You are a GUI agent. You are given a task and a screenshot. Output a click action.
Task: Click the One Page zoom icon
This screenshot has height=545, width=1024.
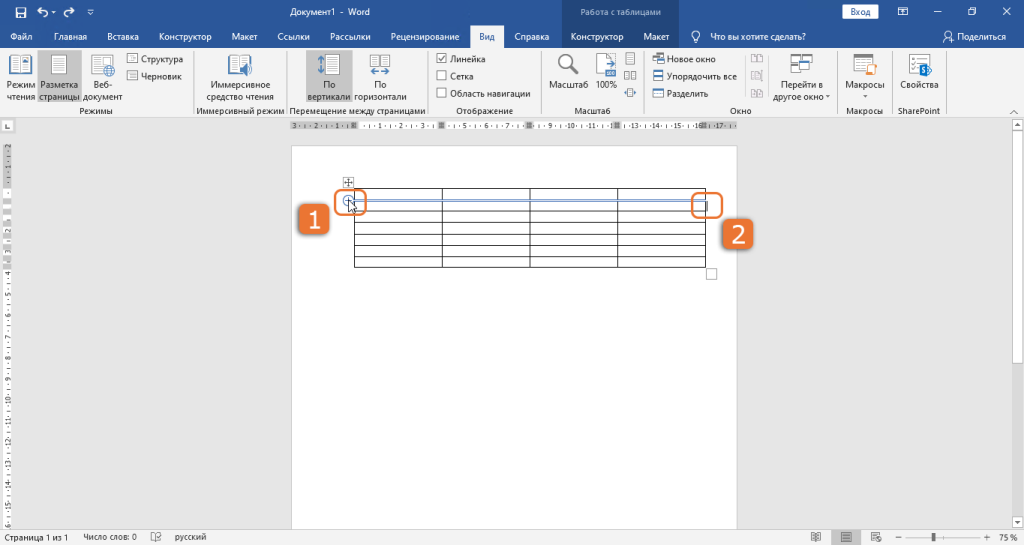[x=630, y=59]
